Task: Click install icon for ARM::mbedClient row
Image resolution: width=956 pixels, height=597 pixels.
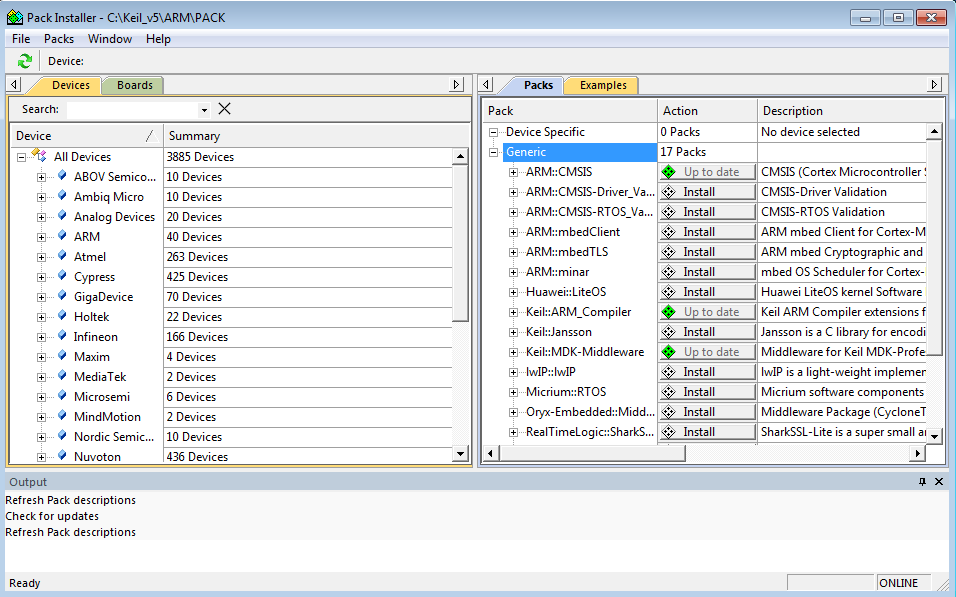Action: click(x=669, y=232)
